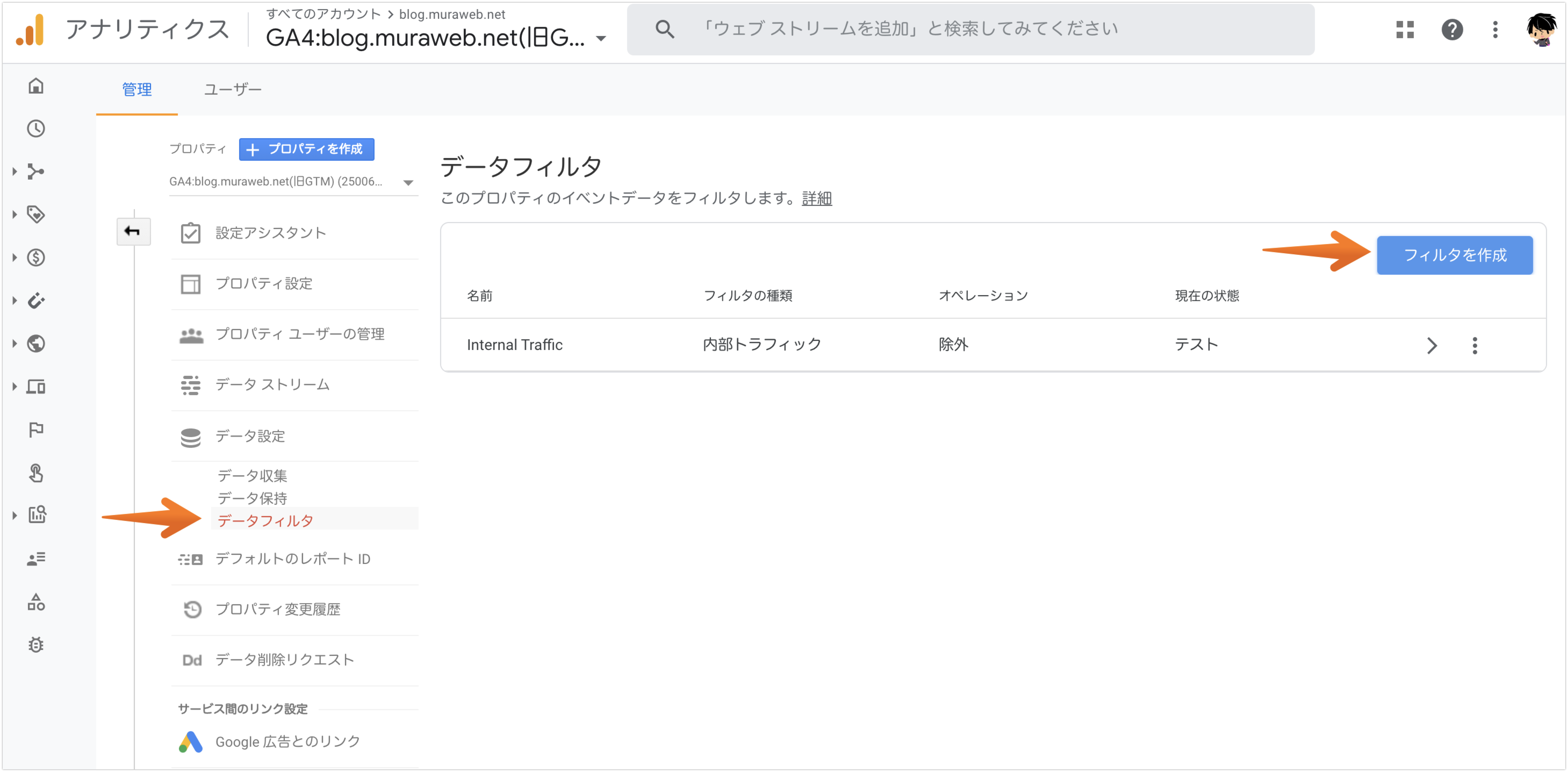Open the monetization dollar icon
Screen dimensions: 1568x772
(36, 257)
